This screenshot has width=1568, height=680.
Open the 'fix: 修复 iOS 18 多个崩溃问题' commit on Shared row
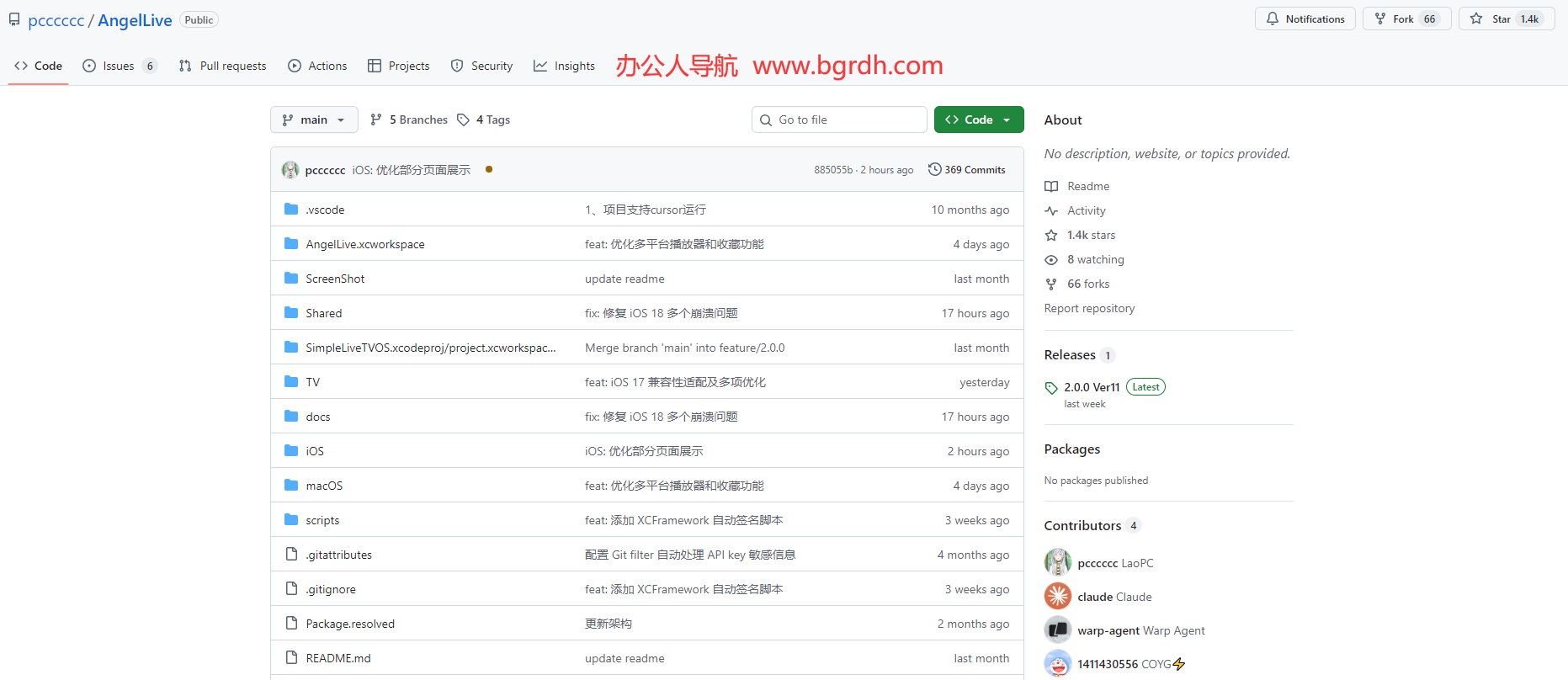pos(662,313)
